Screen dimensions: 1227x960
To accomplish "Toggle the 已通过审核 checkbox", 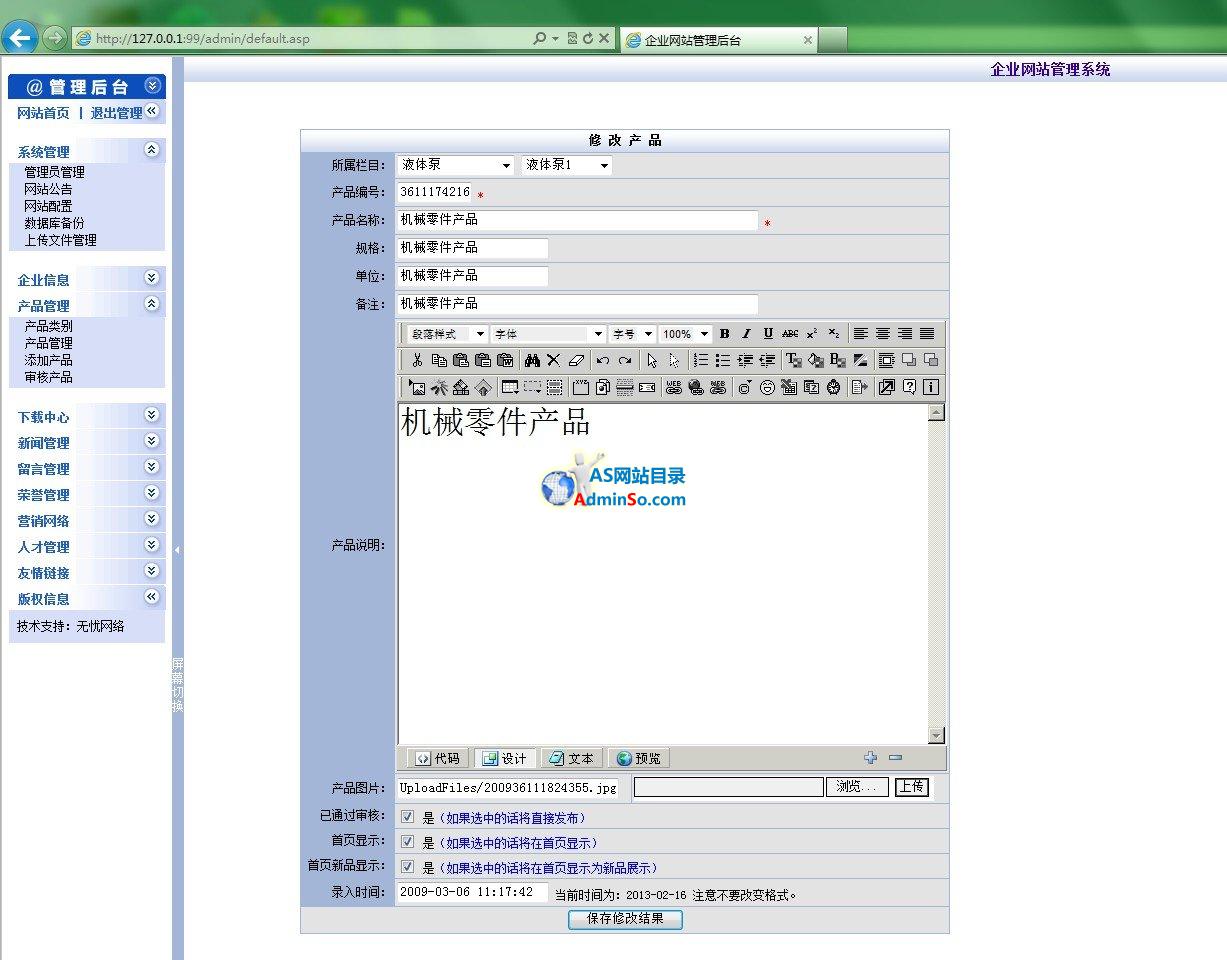I will 407,816.
